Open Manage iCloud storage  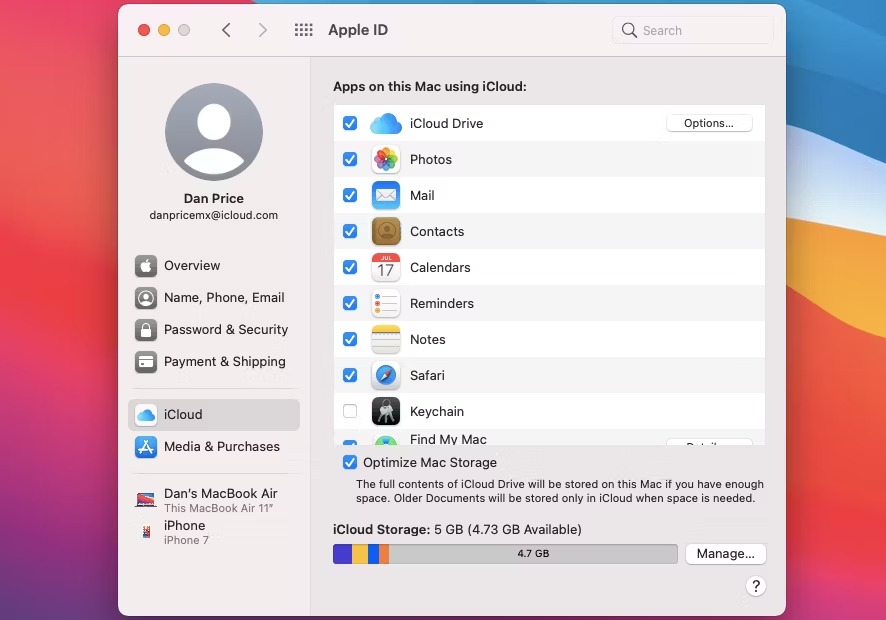click(725, 553)
